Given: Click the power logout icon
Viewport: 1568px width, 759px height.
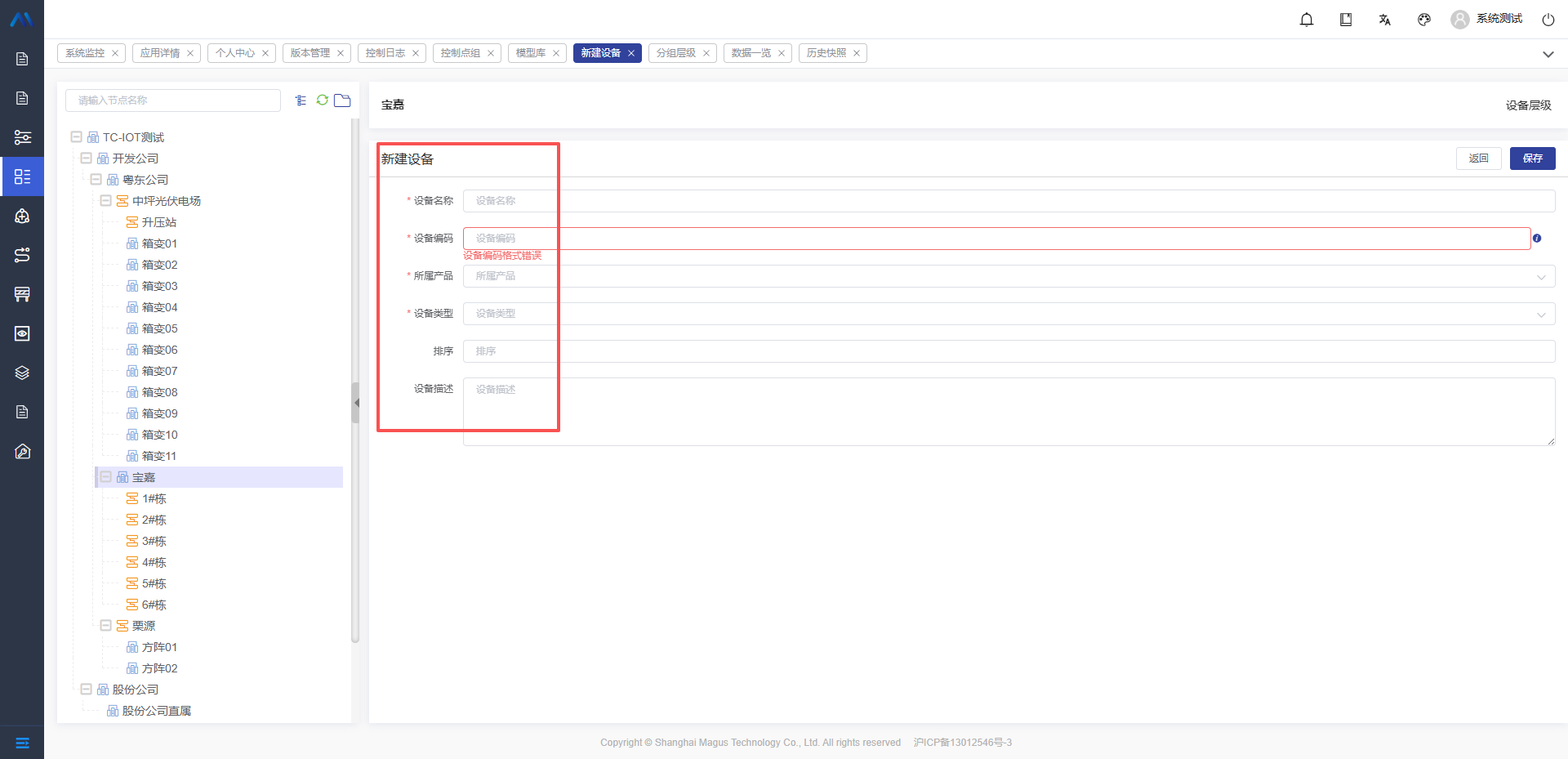Looking at the screenshot, I should pos(1548,20).
